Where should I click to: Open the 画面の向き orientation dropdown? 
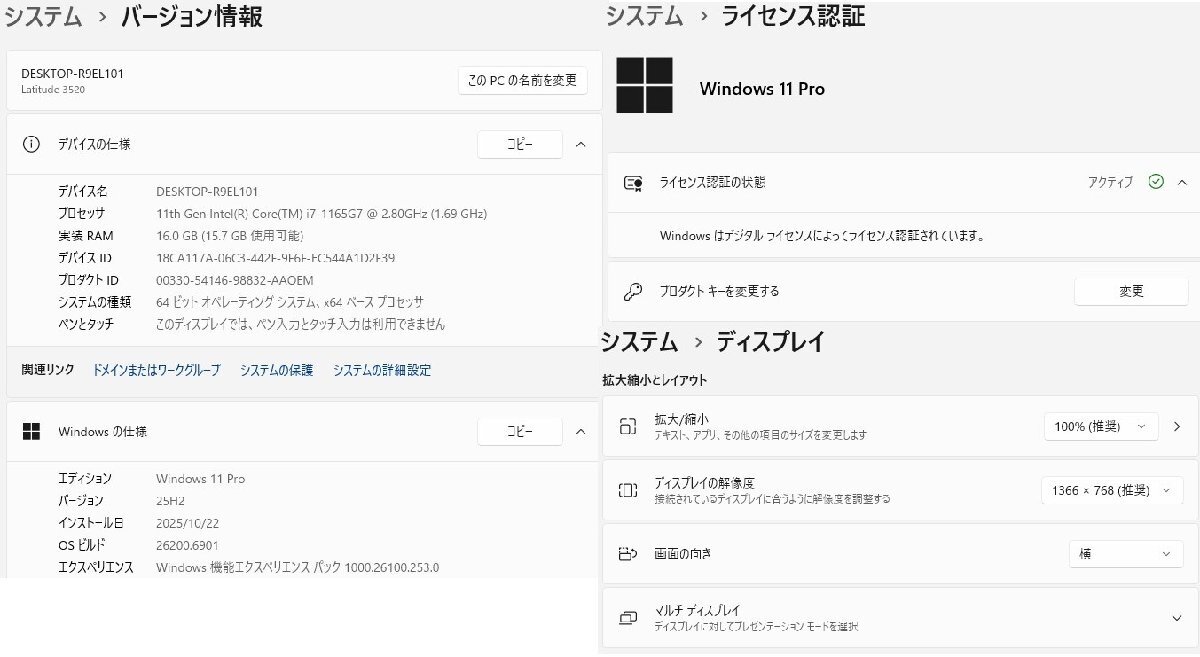tap(1126, 553)
